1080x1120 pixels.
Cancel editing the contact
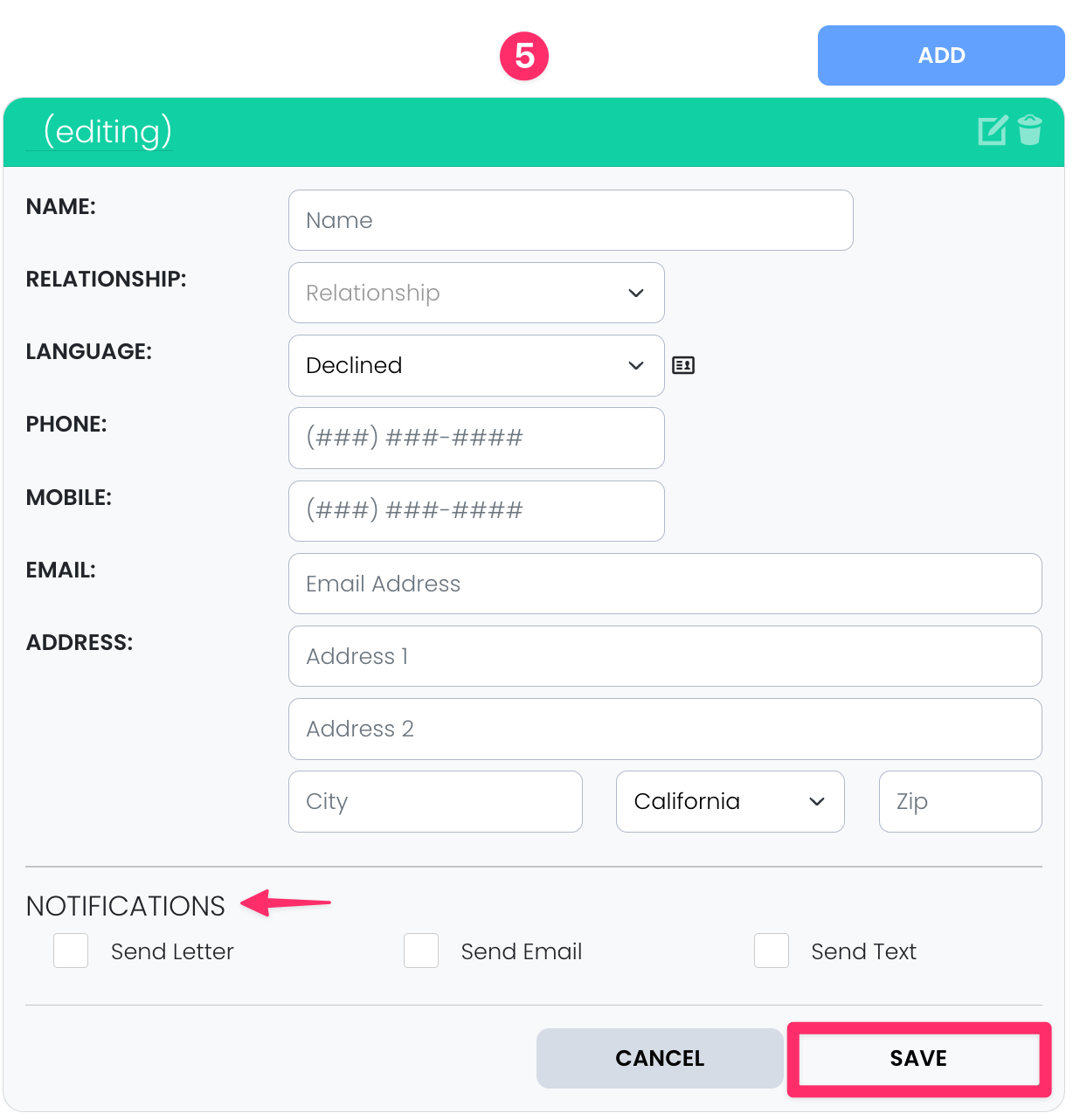(x=660, y=1058)
